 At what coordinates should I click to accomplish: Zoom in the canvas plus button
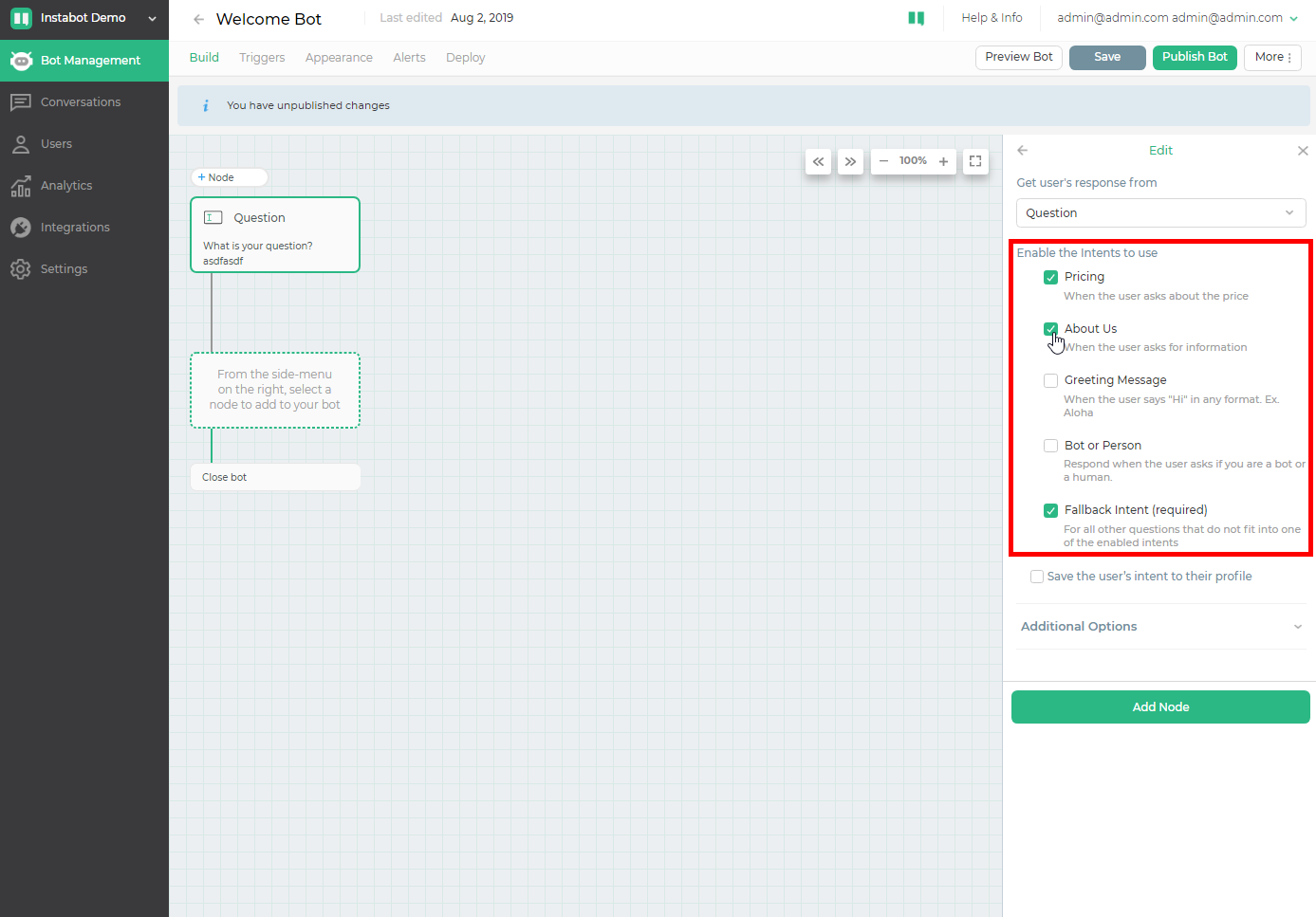pyautogui.click(x=943, y=161)
